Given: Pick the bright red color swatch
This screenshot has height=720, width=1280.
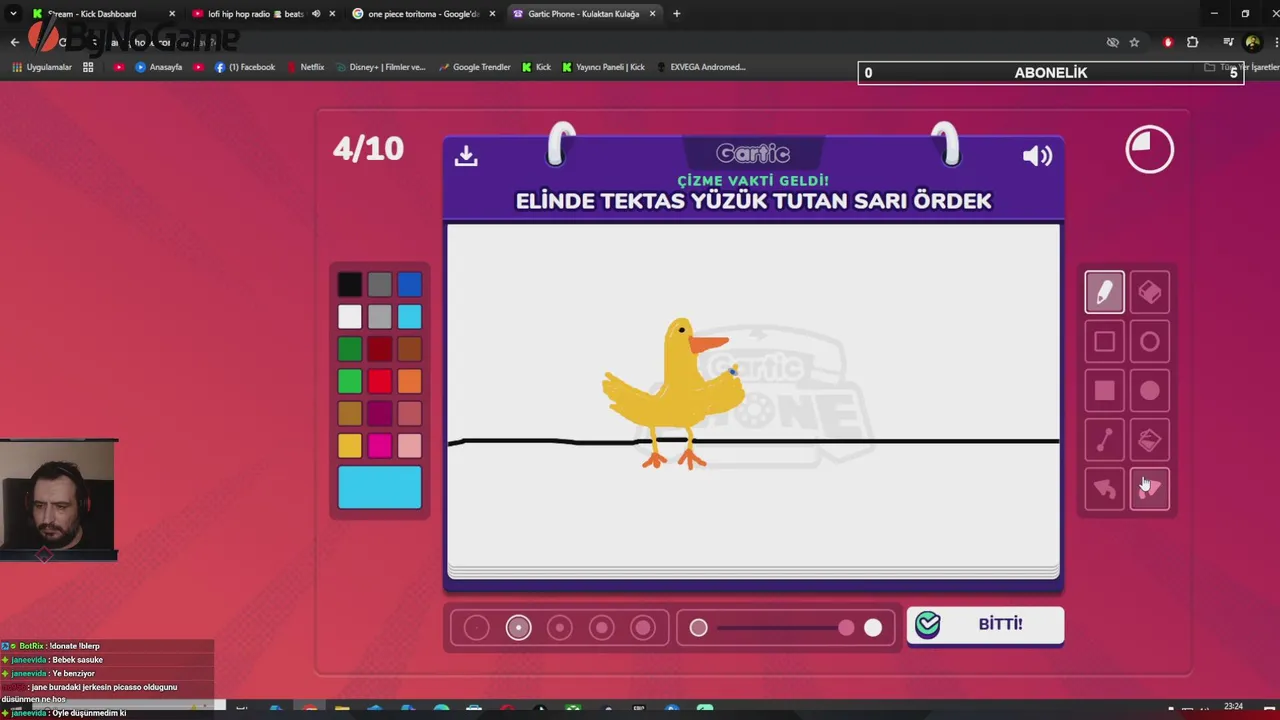Looking at the screenshot, I should tap(379, 381).
